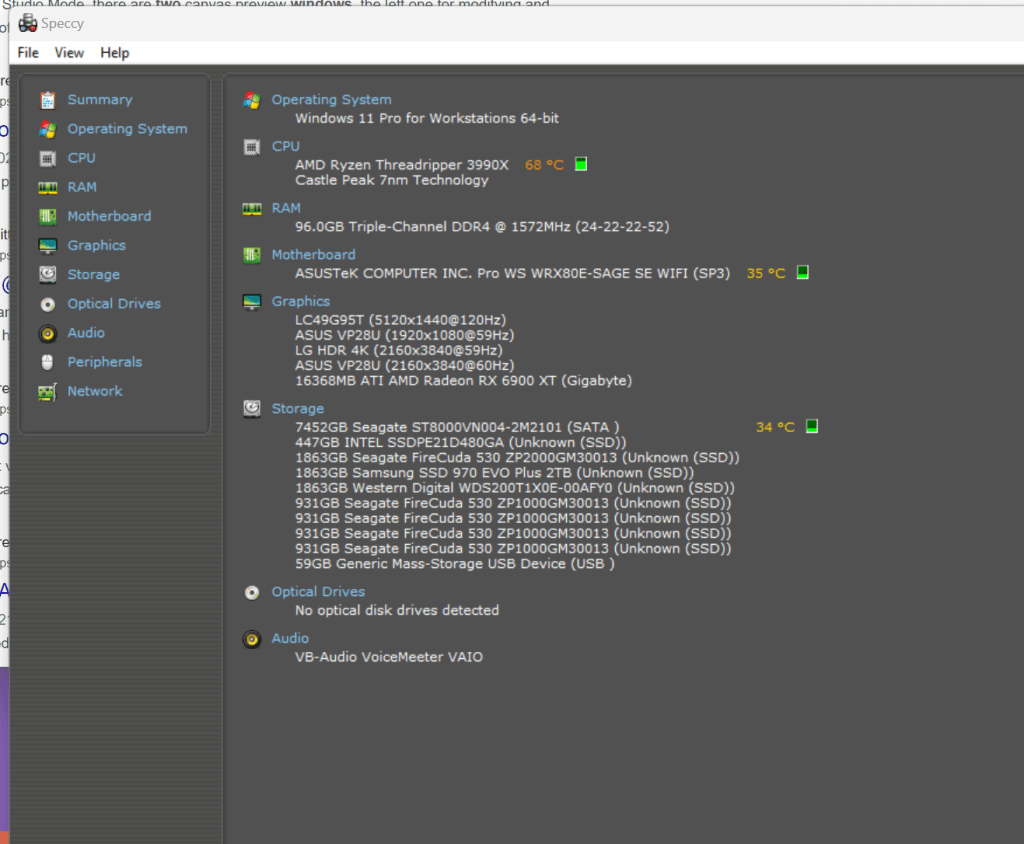Click the green motherboard temperature indicator
This screenshot has height=844, width=1024.
803,272
